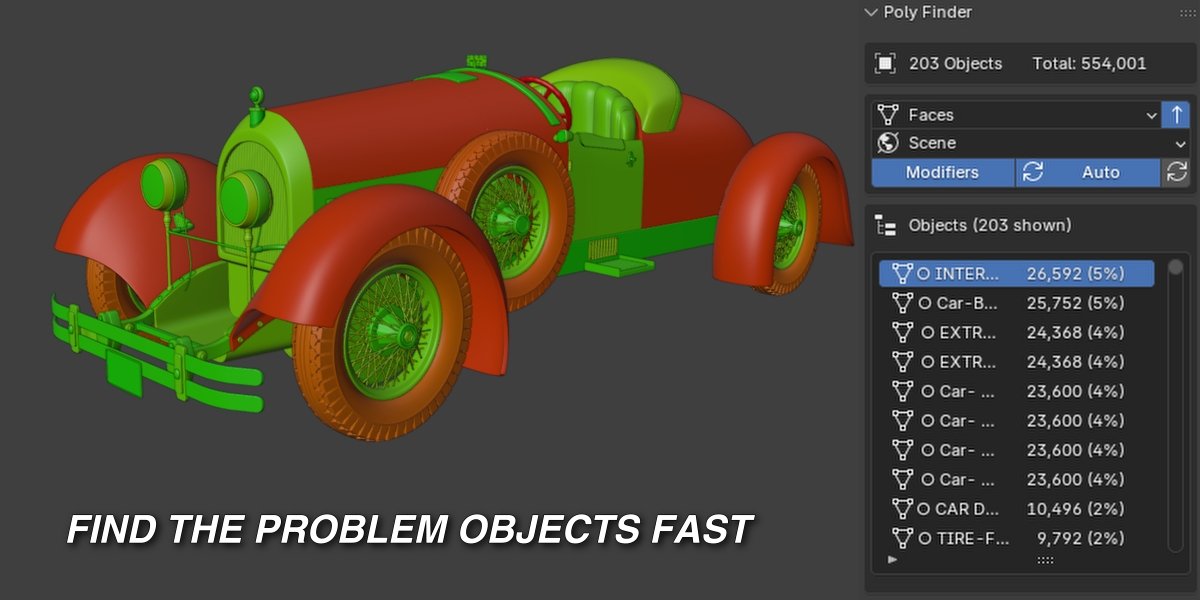Click the mesh icon on the TIRE-F... row
The width and height of the screenshot is (1200, 600).
tap(902, 538)
